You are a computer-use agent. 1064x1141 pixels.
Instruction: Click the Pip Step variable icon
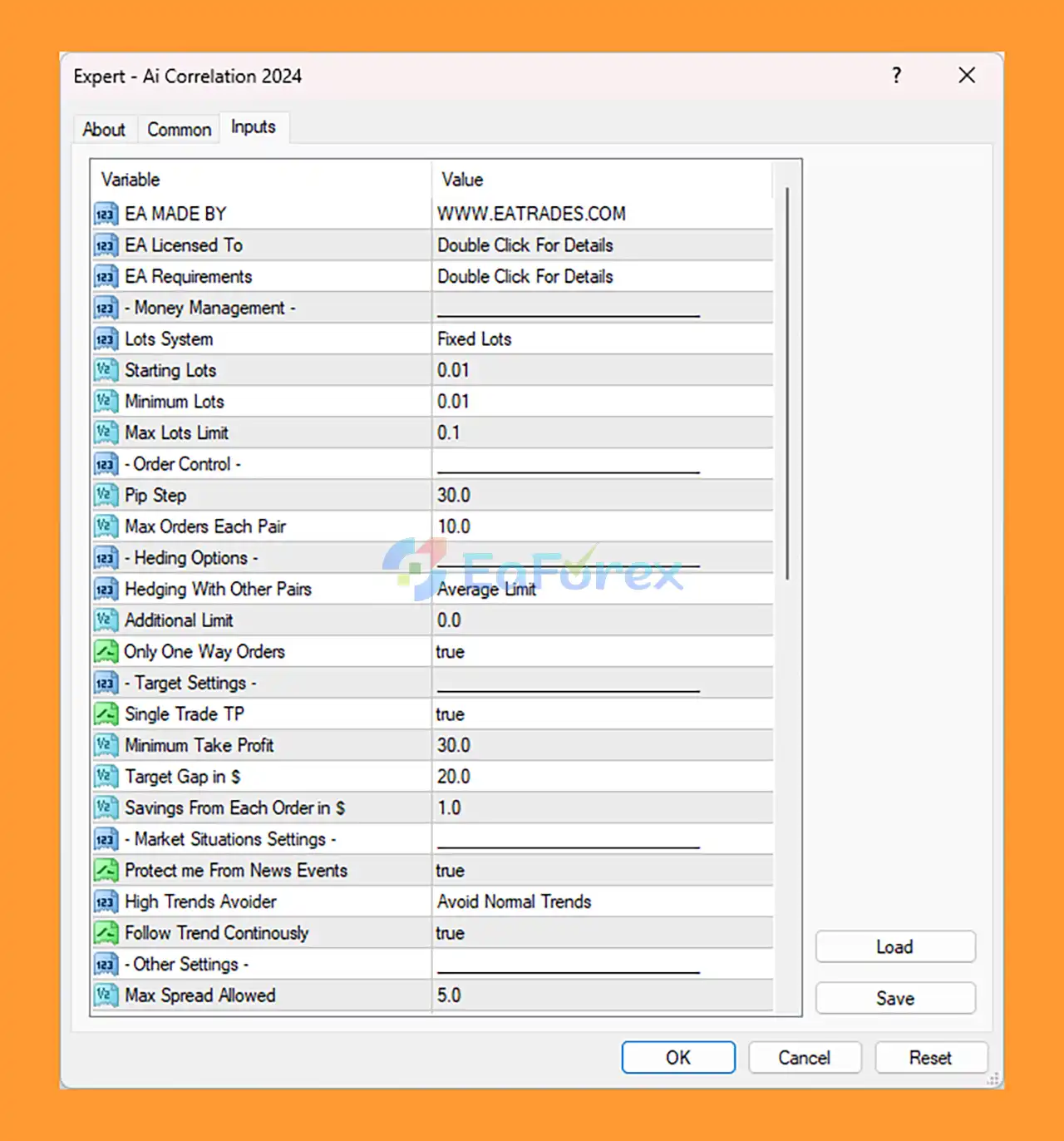tap(106, 496)
